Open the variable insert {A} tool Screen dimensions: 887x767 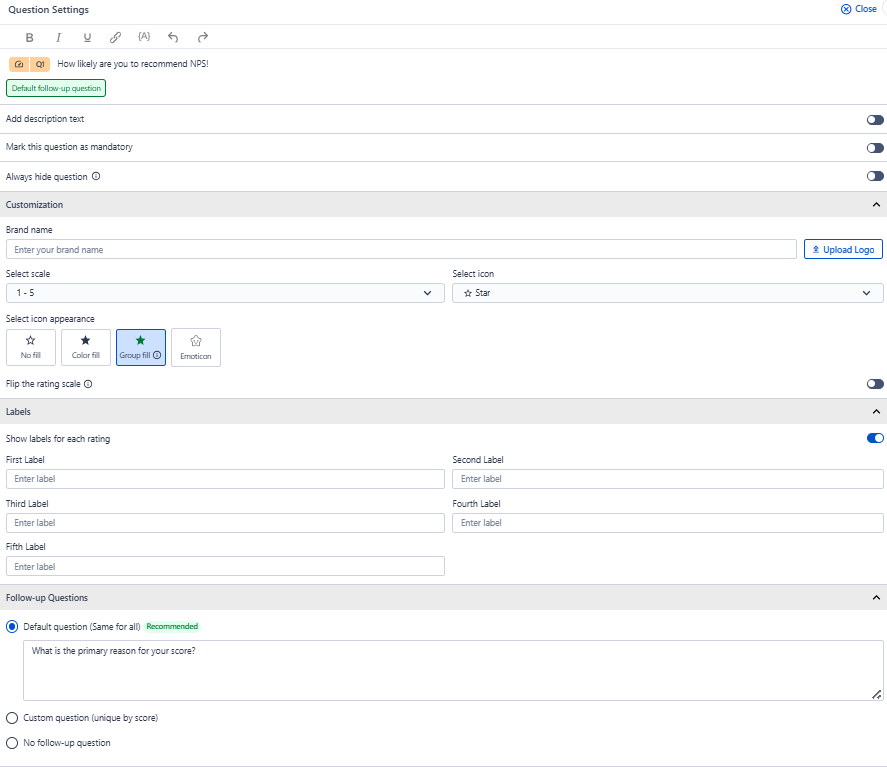point(144,37)
